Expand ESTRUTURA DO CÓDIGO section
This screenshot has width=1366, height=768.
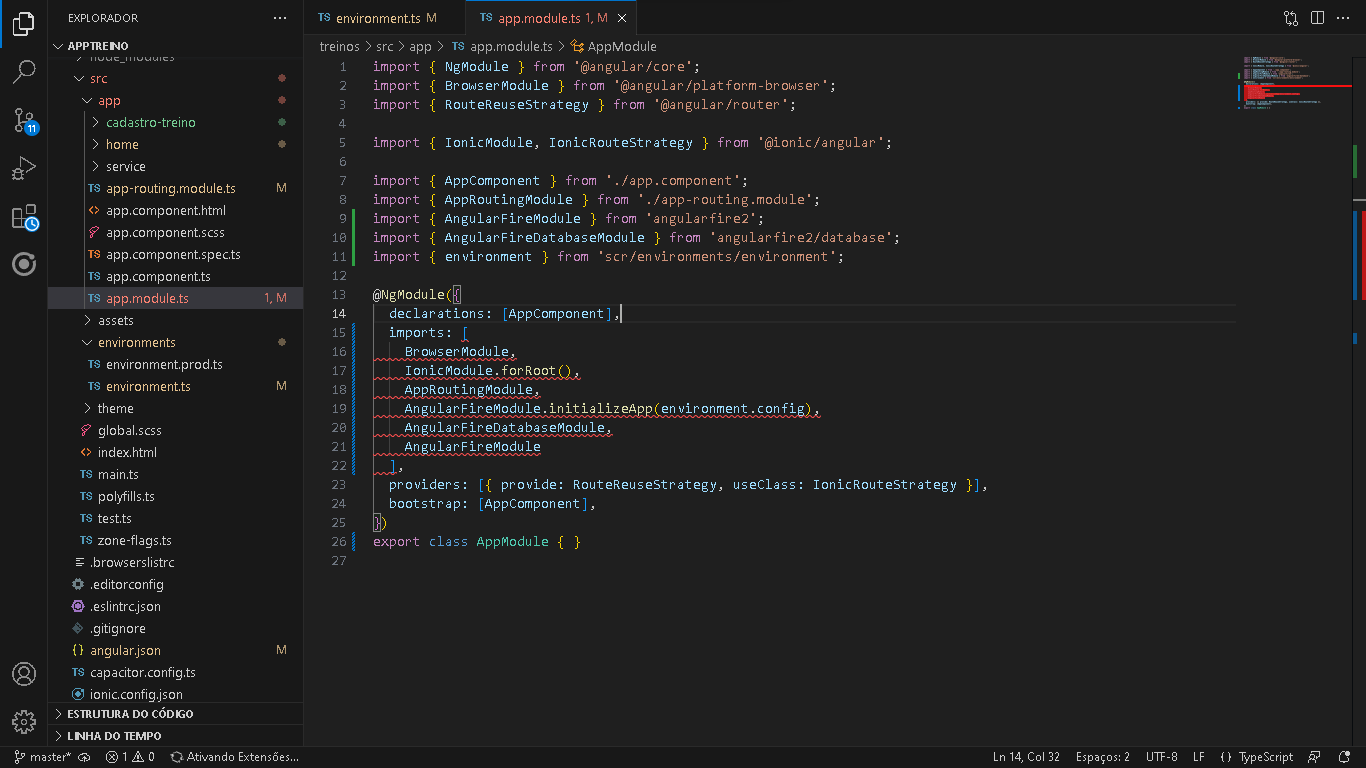[130, 714]
